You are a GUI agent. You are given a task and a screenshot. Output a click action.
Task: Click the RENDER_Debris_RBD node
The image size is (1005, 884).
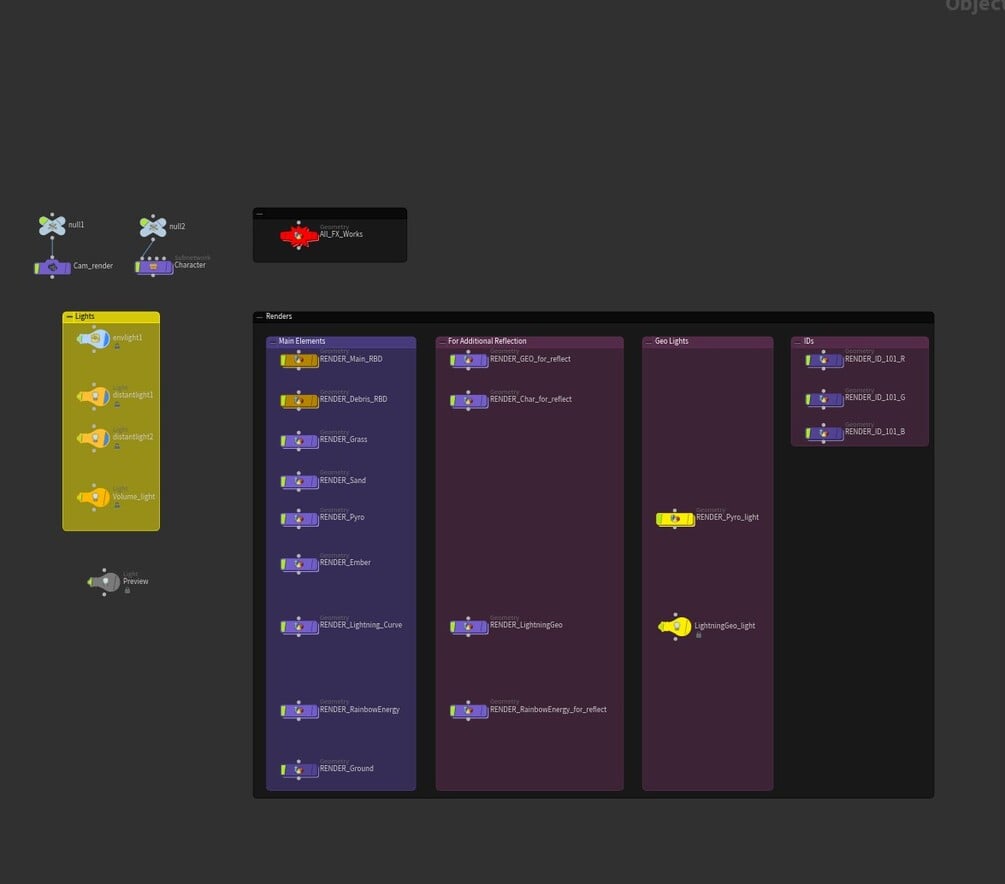click(x=299, y=401)
